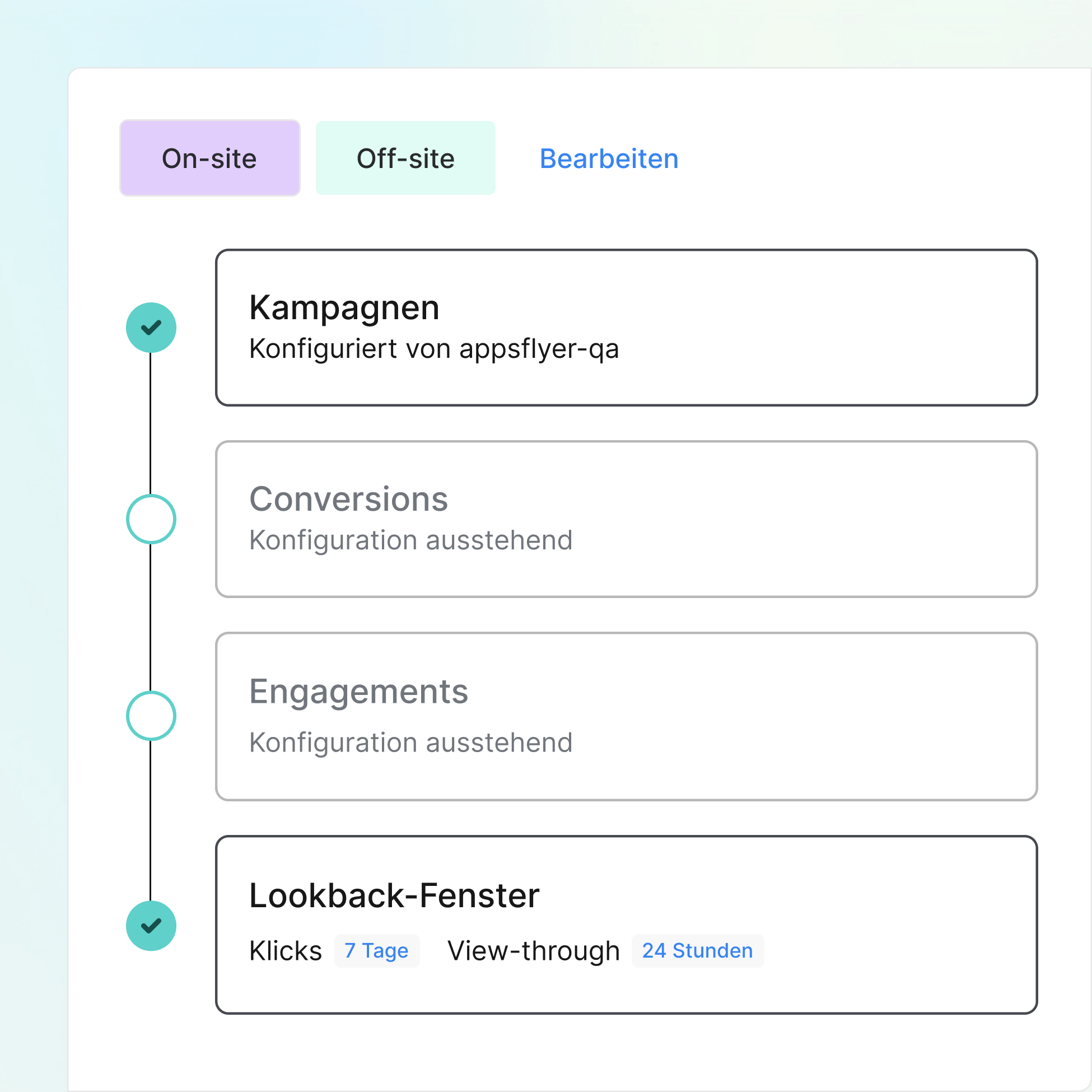Open the Kampagnen section heading
1092x1092 pixels.
[x=344, y=308]
